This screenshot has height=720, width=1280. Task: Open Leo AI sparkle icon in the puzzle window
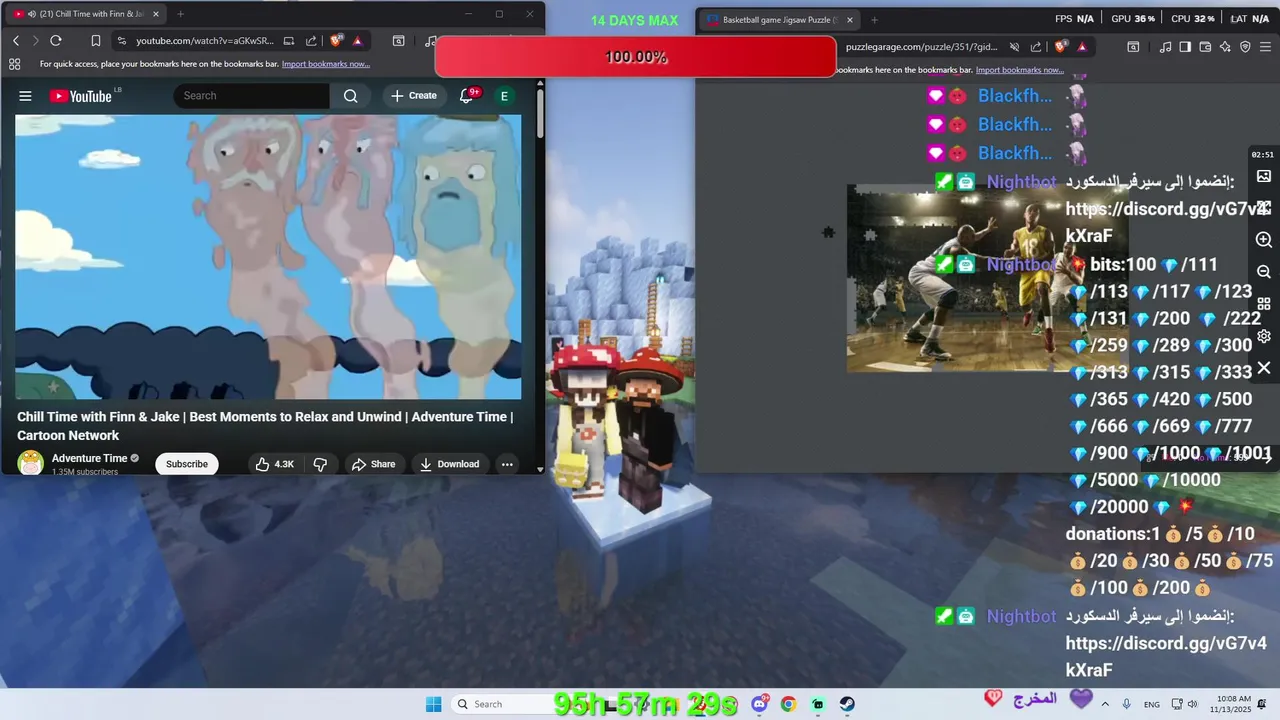pyautogui.click(x=1225, y=46)
